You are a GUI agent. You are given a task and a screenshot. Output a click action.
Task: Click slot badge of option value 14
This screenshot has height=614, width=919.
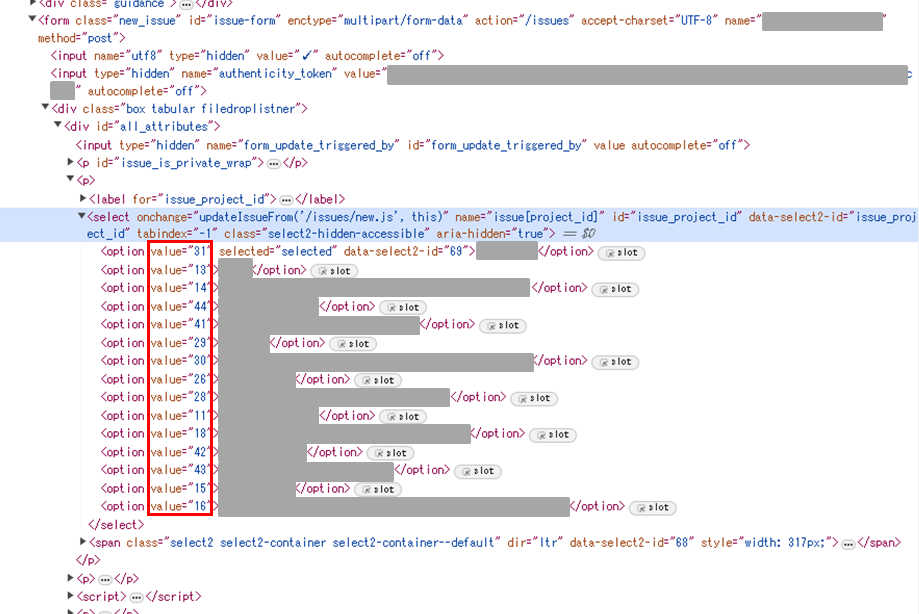click(615, 289)
